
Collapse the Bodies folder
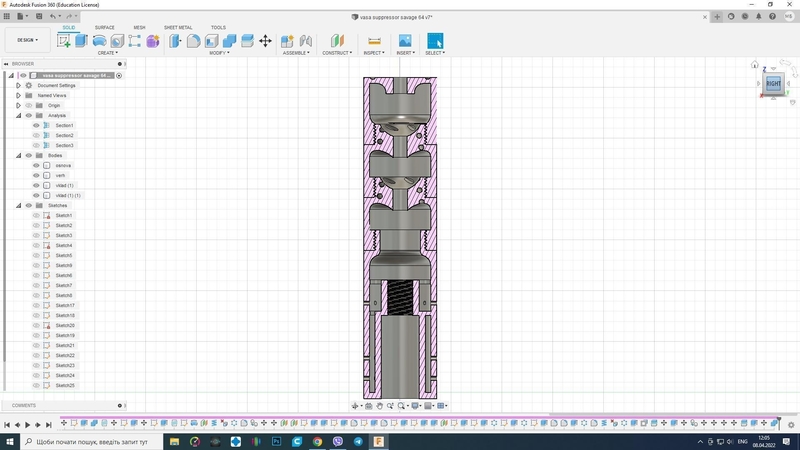click(x=18, y=155)
